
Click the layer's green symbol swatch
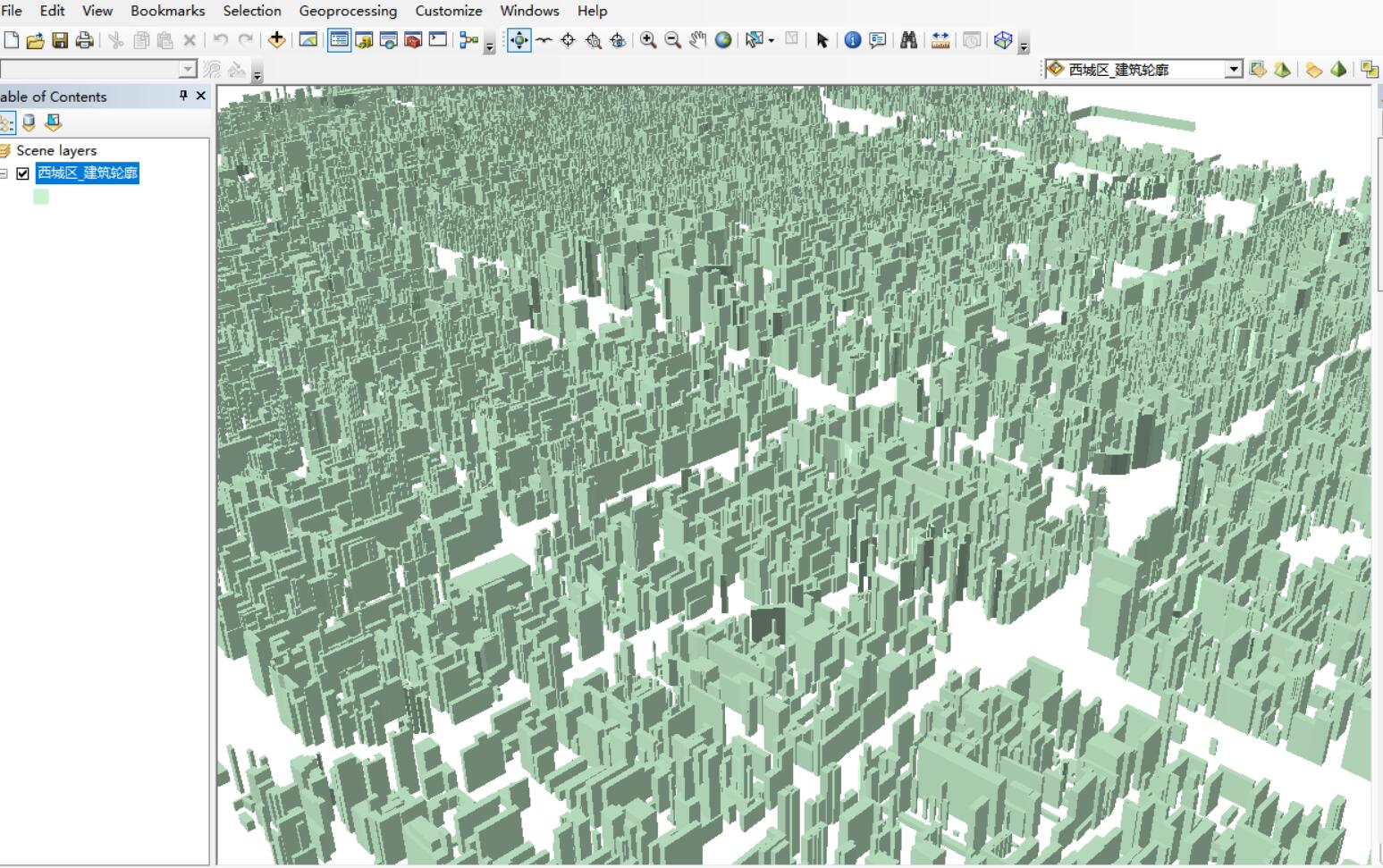(x=41, y=197)
